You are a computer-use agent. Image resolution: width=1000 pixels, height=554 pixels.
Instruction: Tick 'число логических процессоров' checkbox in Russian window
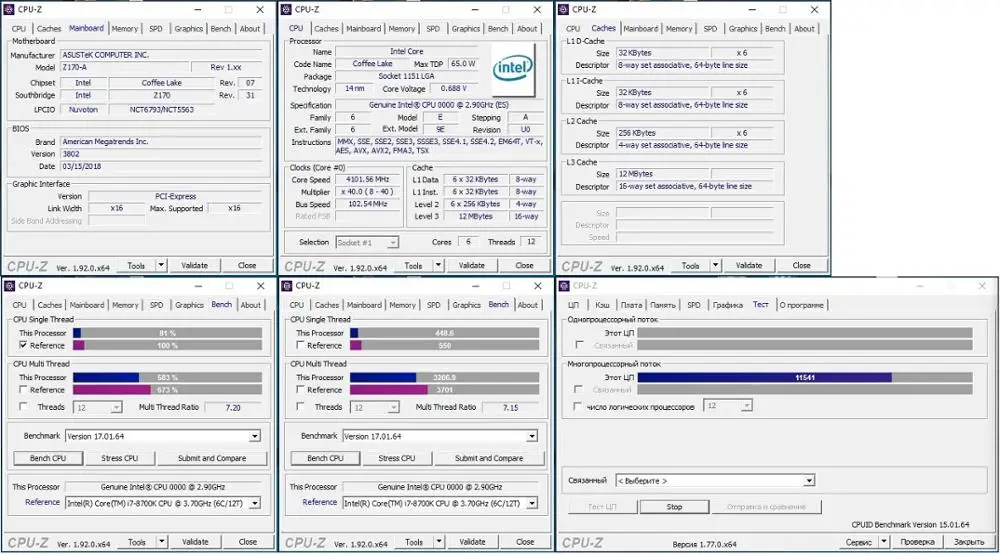(578, 406)
